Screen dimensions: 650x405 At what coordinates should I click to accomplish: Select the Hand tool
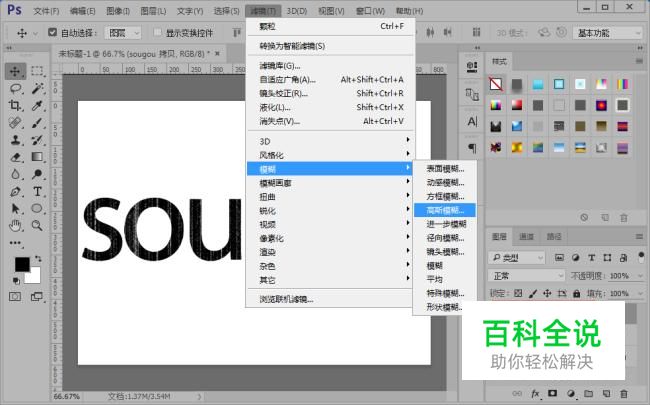(15, 226)
